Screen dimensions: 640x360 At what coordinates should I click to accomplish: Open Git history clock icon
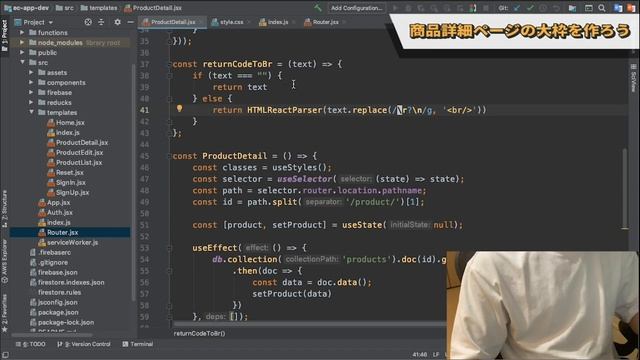click(543, 8)
